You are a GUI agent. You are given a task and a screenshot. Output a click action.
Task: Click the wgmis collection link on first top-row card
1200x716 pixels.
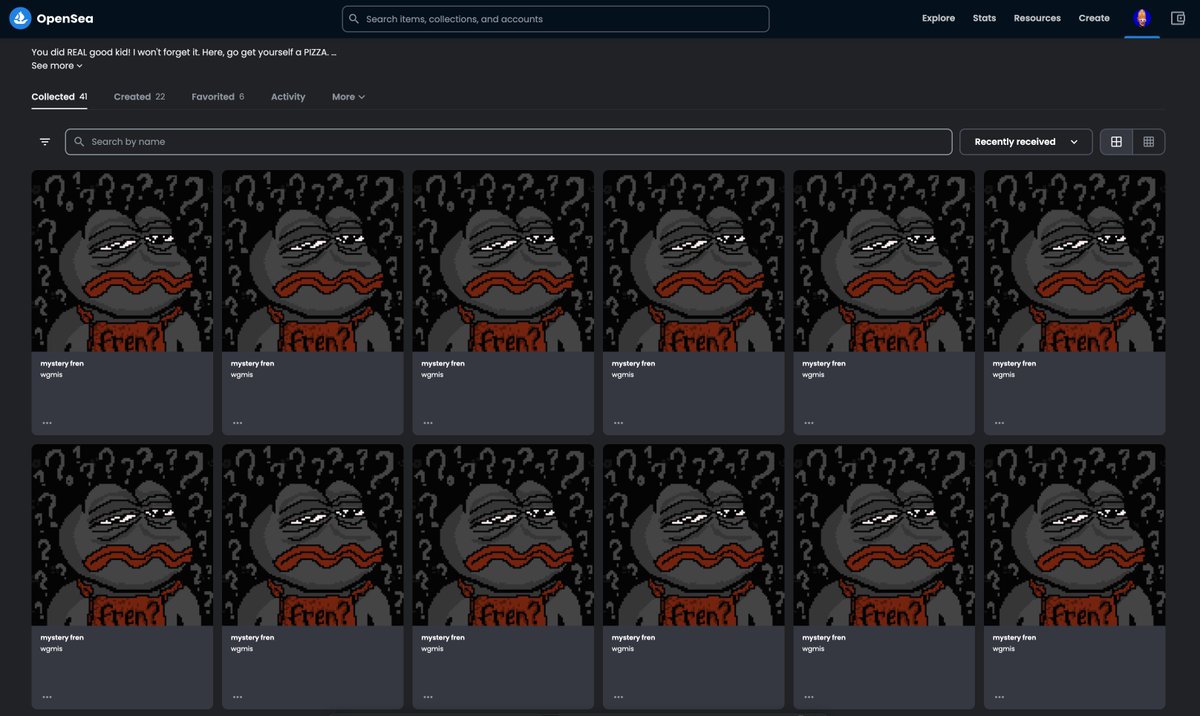click(x=51, y=375)
